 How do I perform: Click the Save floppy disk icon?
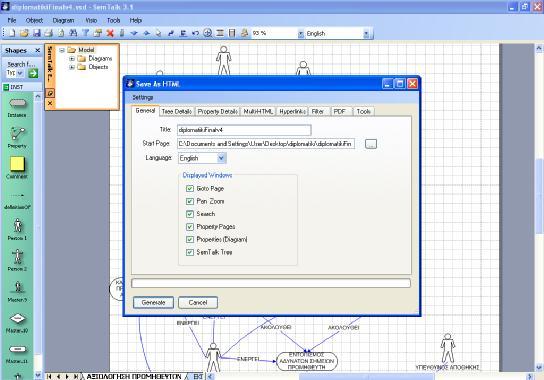pos(36,33)
